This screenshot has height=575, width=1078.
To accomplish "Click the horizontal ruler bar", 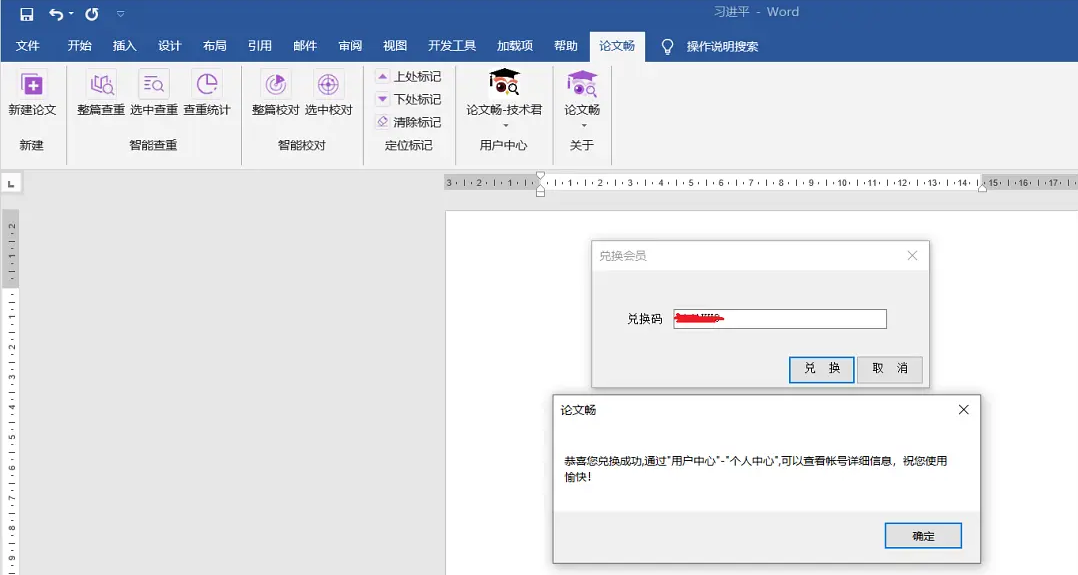I will (x=760, y=183).
